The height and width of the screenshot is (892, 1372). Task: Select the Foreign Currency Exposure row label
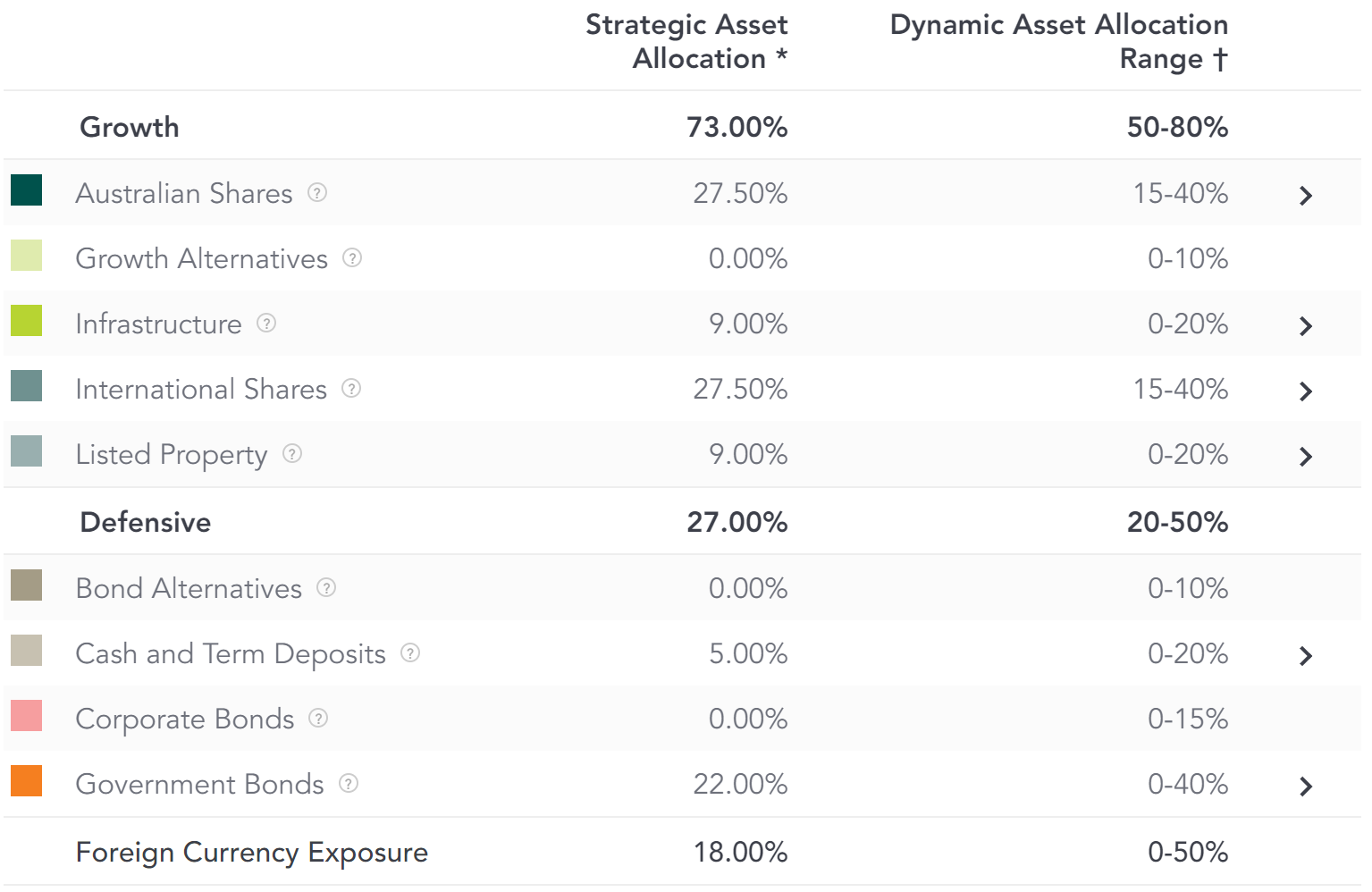point(252,853)
